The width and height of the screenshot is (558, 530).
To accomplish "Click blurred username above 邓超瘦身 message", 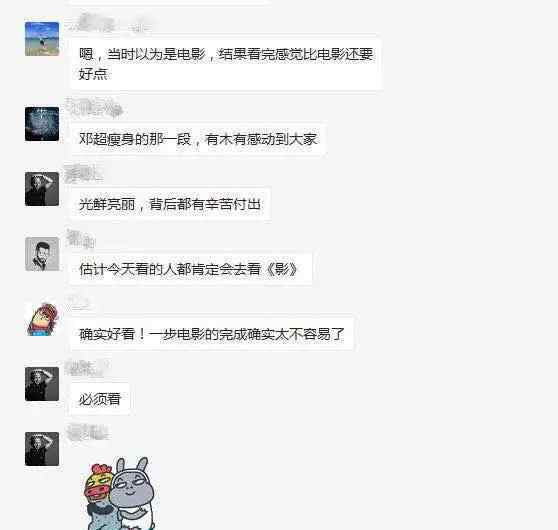I will pos(94,106).
